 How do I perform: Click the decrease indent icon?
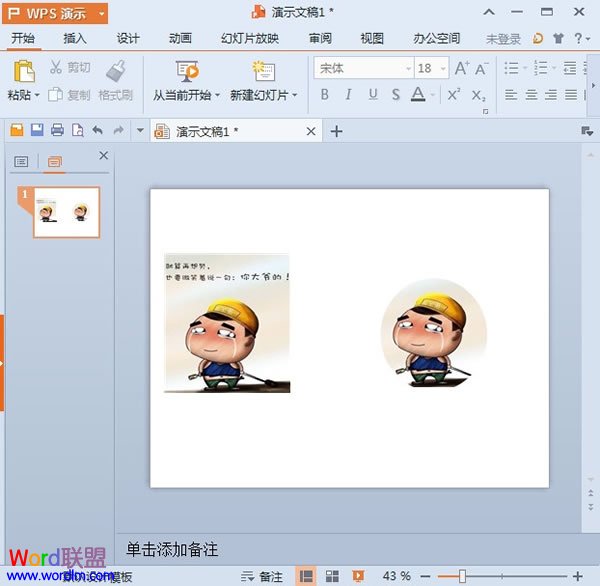point(570,68)
